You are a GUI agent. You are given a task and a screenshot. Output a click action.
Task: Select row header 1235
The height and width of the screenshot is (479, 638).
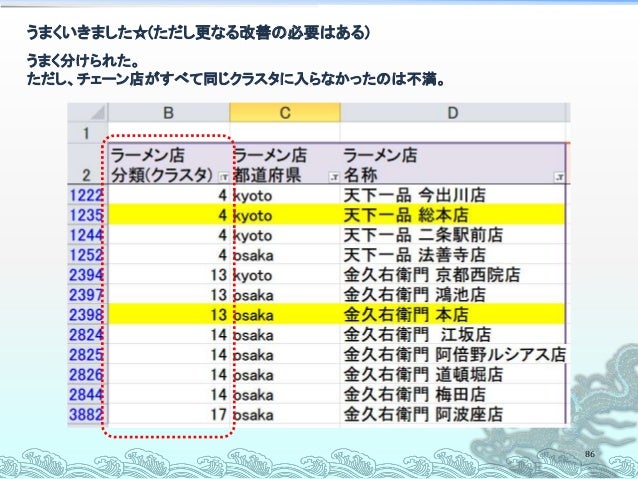click(x=86, y=215)
